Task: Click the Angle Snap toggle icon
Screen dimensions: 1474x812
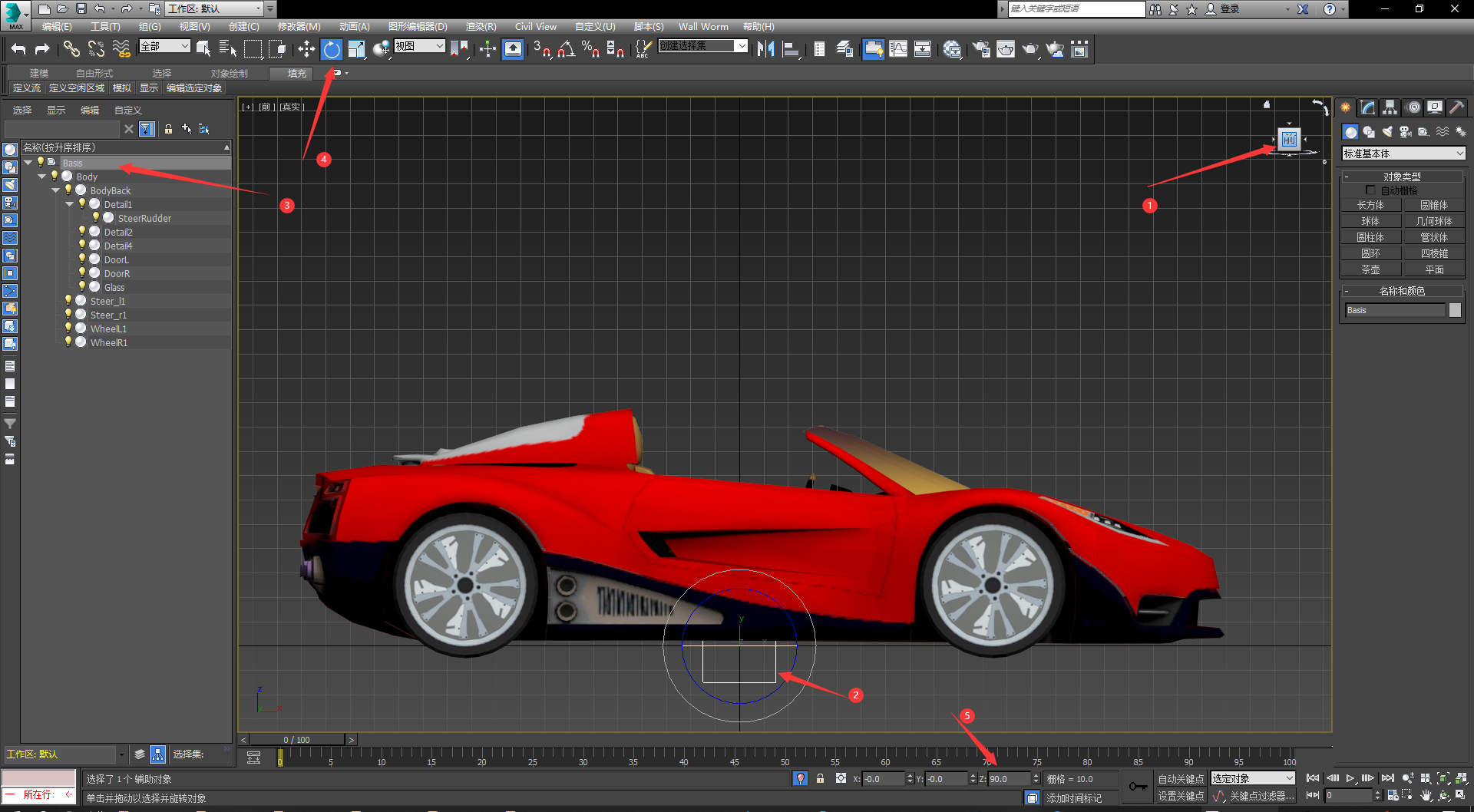Action: pyautogui.click(x=566, y=50)
